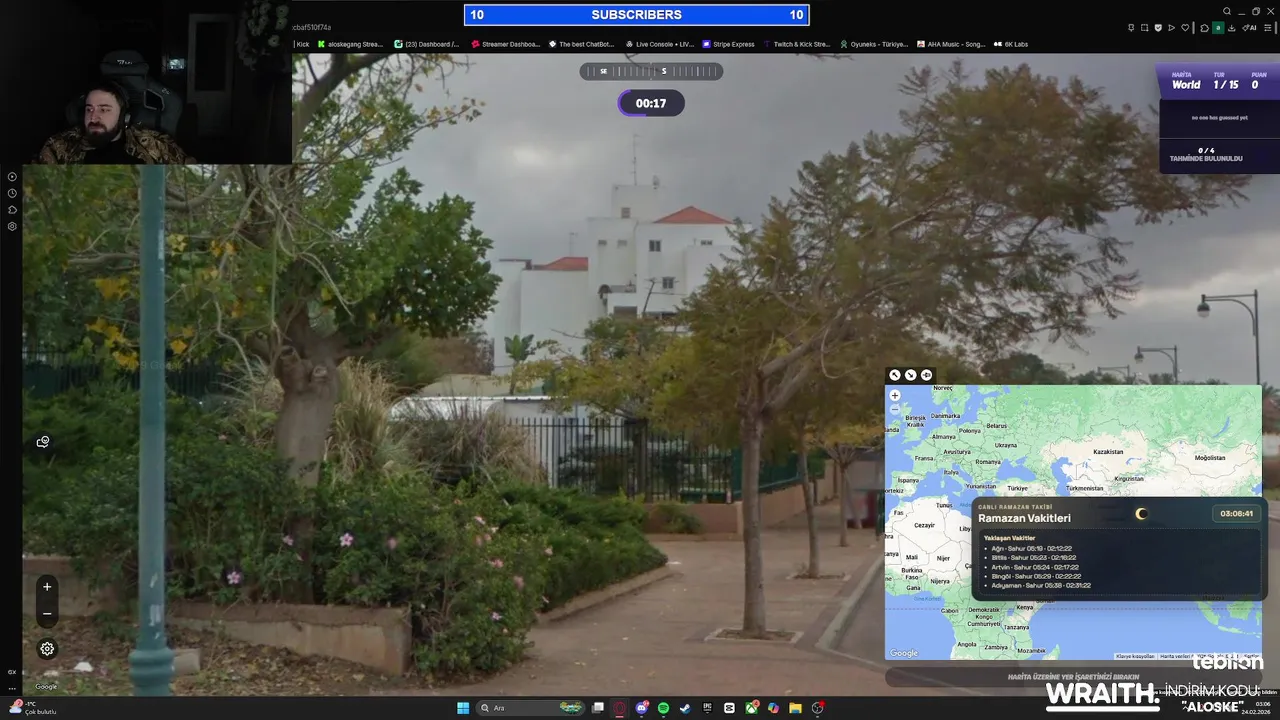Click the 03:06:41 Ramazan clock
This screenshot has width=1280, height=720.
click(x=1237, y=513)
